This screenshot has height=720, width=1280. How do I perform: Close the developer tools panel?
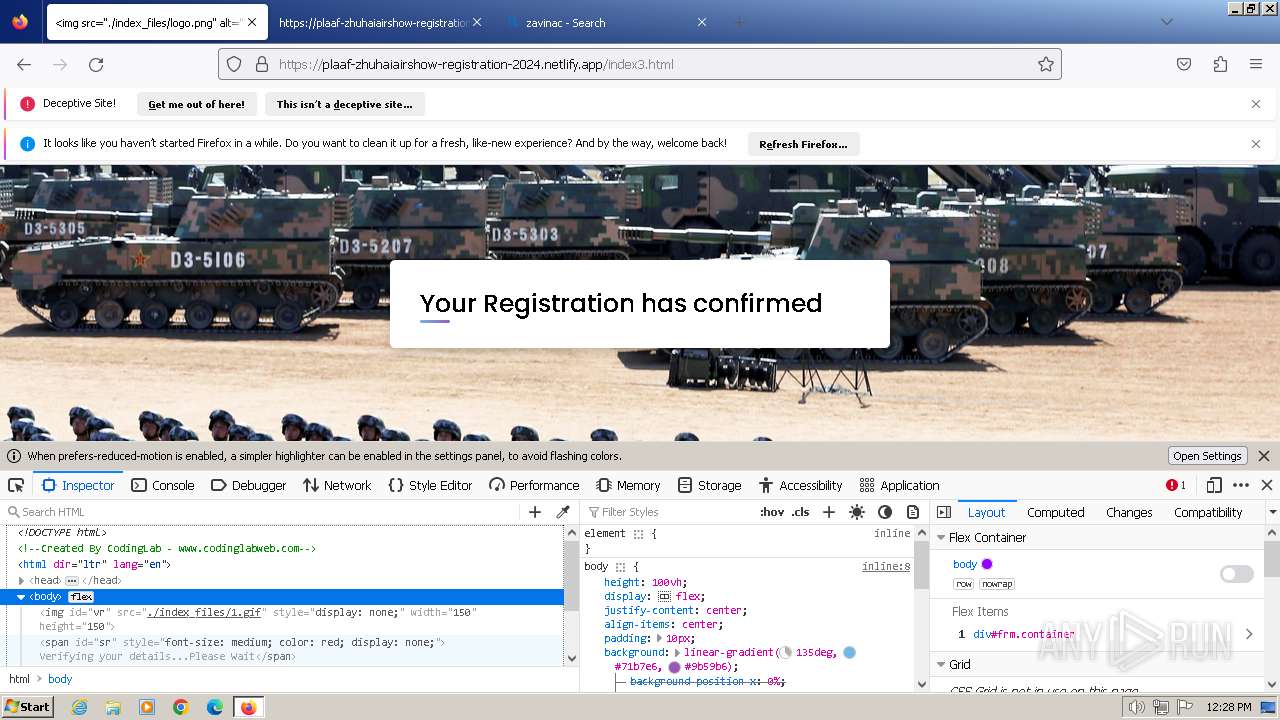(1267, 485)
